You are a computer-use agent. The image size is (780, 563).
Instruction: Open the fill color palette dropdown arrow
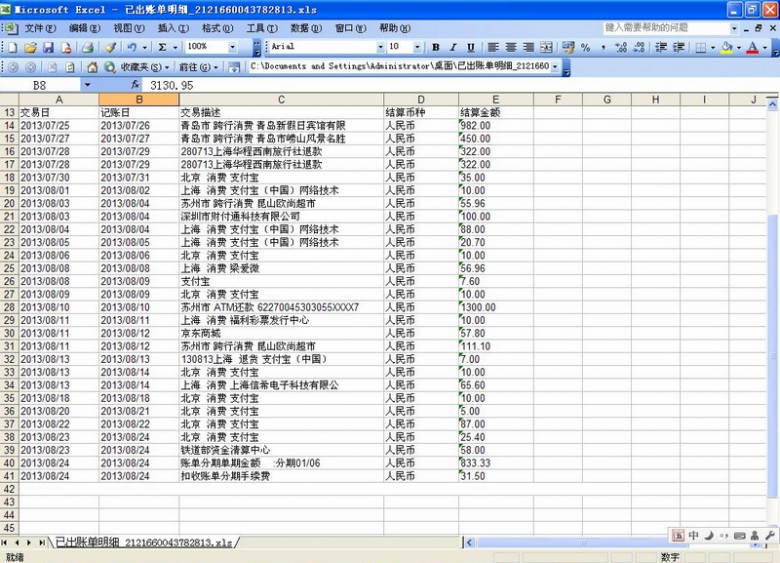(739, 47)
